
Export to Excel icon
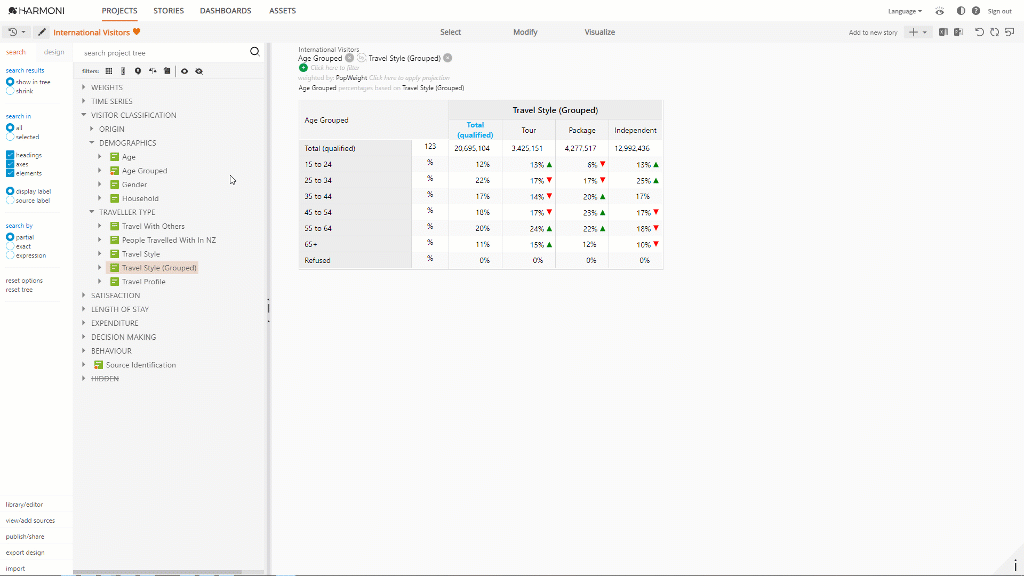(x=943, y=32)
